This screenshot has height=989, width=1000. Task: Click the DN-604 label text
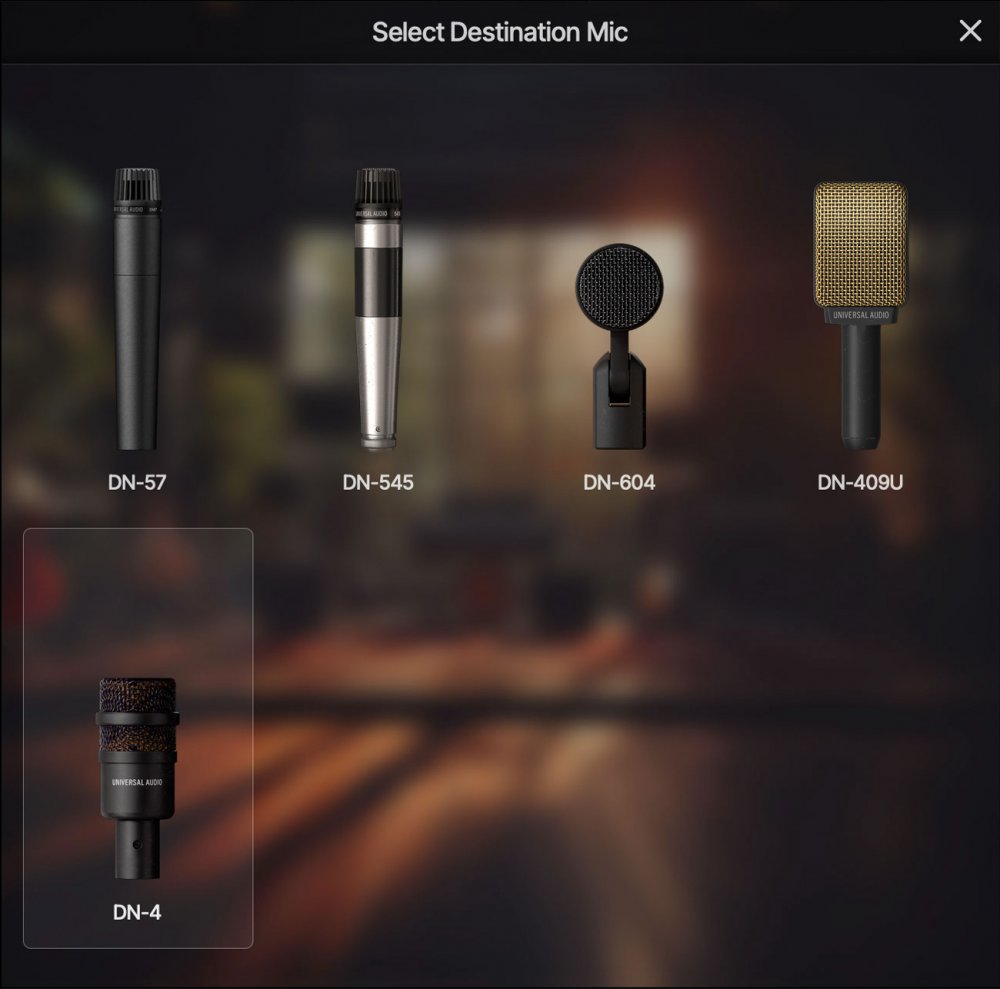(x=620, y=481)
